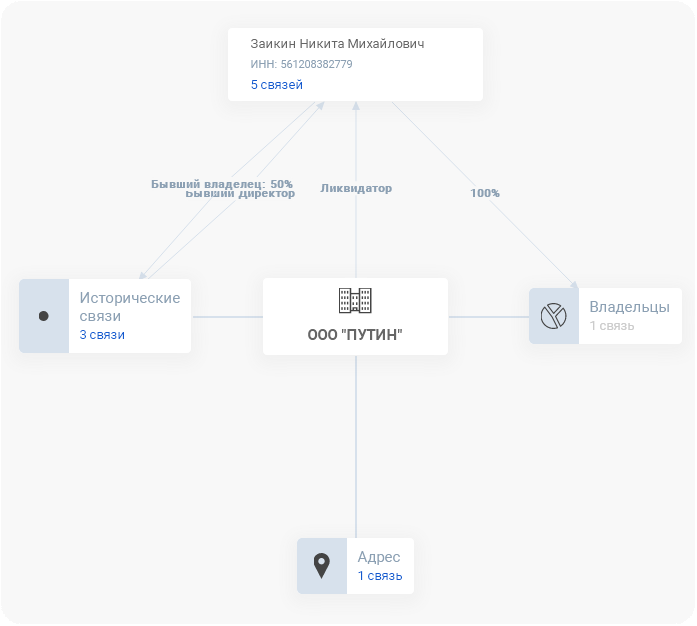Screen dimensions: 697x626
Task: Open the "3 связи" link under Исторические связи
Action: [102, 335]
